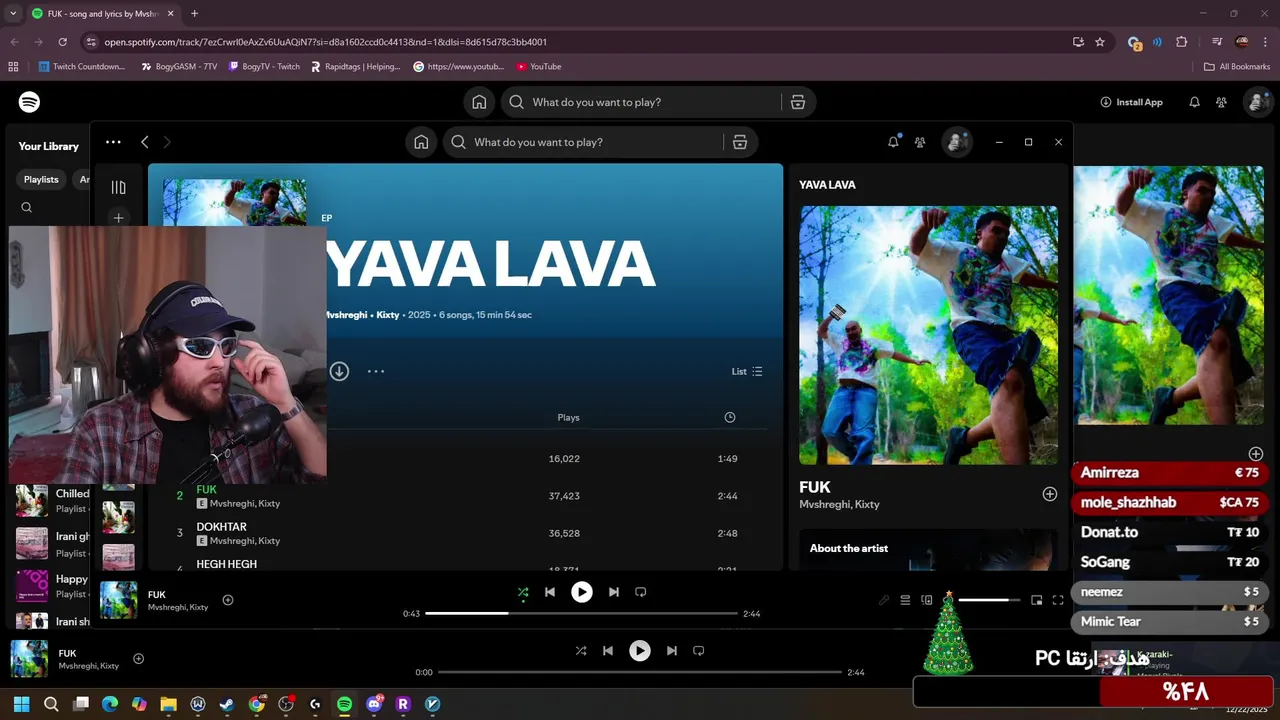Search in Your Library in web player
This screenshot has width=1280, height=720.
pyautogui.click(x=27, y=208)
